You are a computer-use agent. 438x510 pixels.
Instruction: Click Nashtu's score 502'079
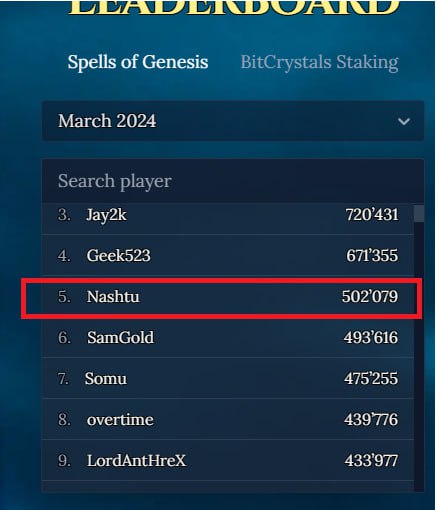coord(370,297)
